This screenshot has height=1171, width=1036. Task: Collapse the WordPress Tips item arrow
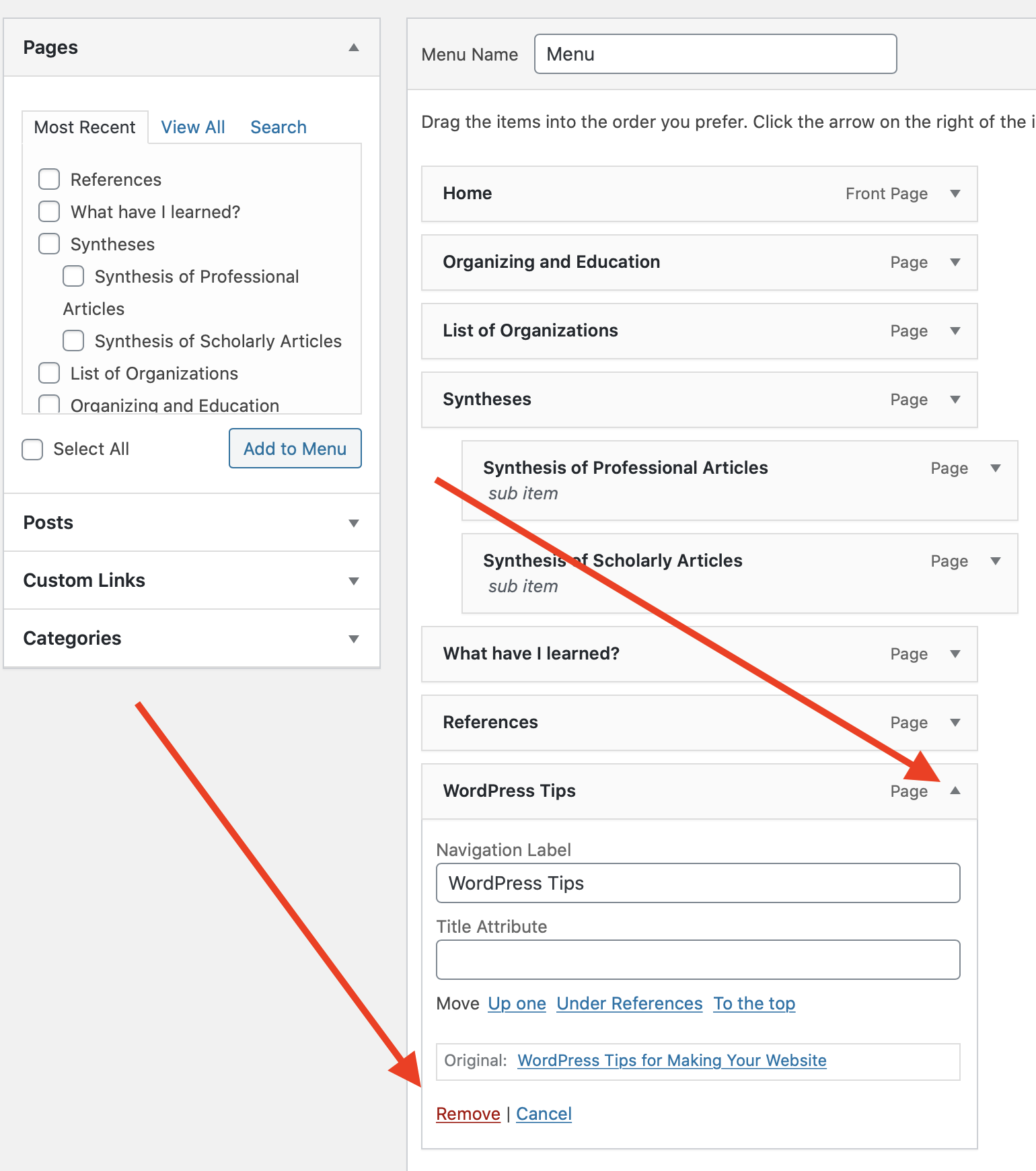point(955,791)
